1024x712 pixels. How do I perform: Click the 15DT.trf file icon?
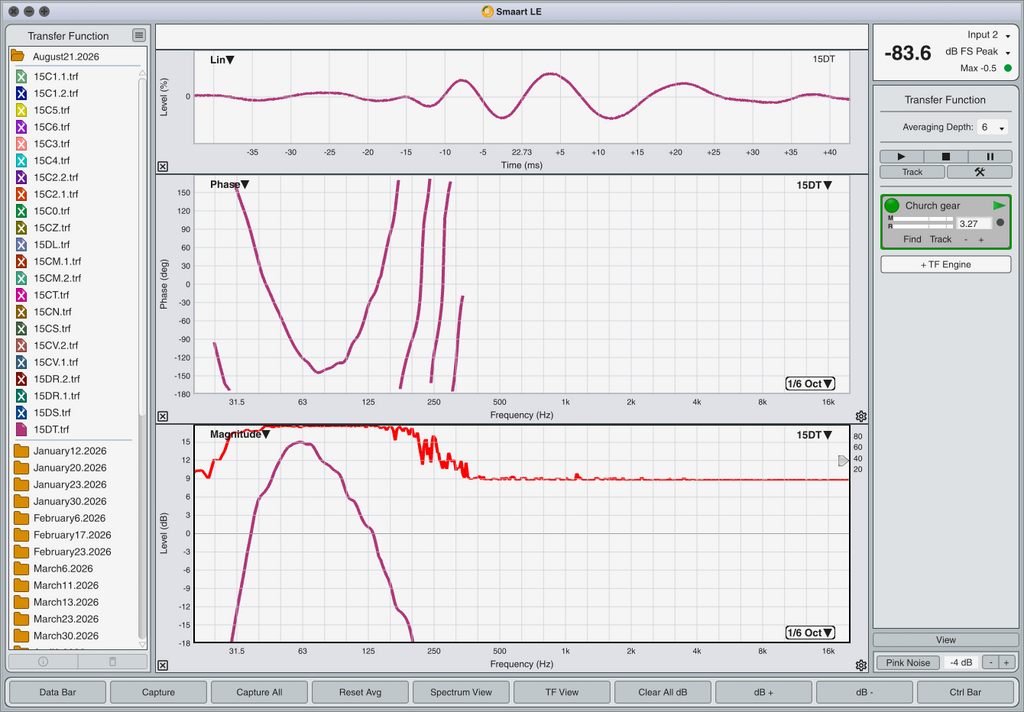(x=21, y=429)
